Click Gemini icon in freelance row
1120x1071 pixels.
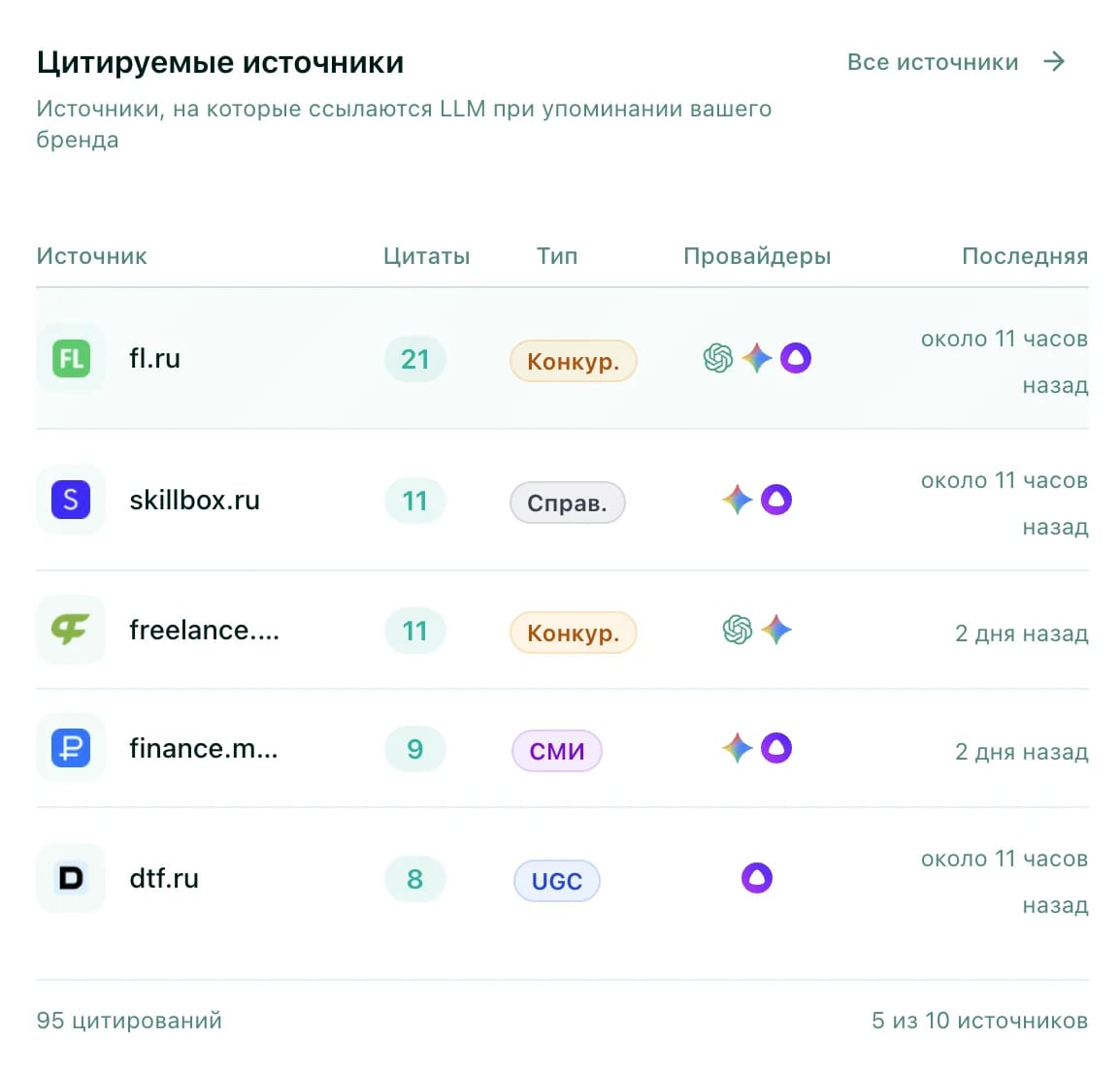(776, 631)
